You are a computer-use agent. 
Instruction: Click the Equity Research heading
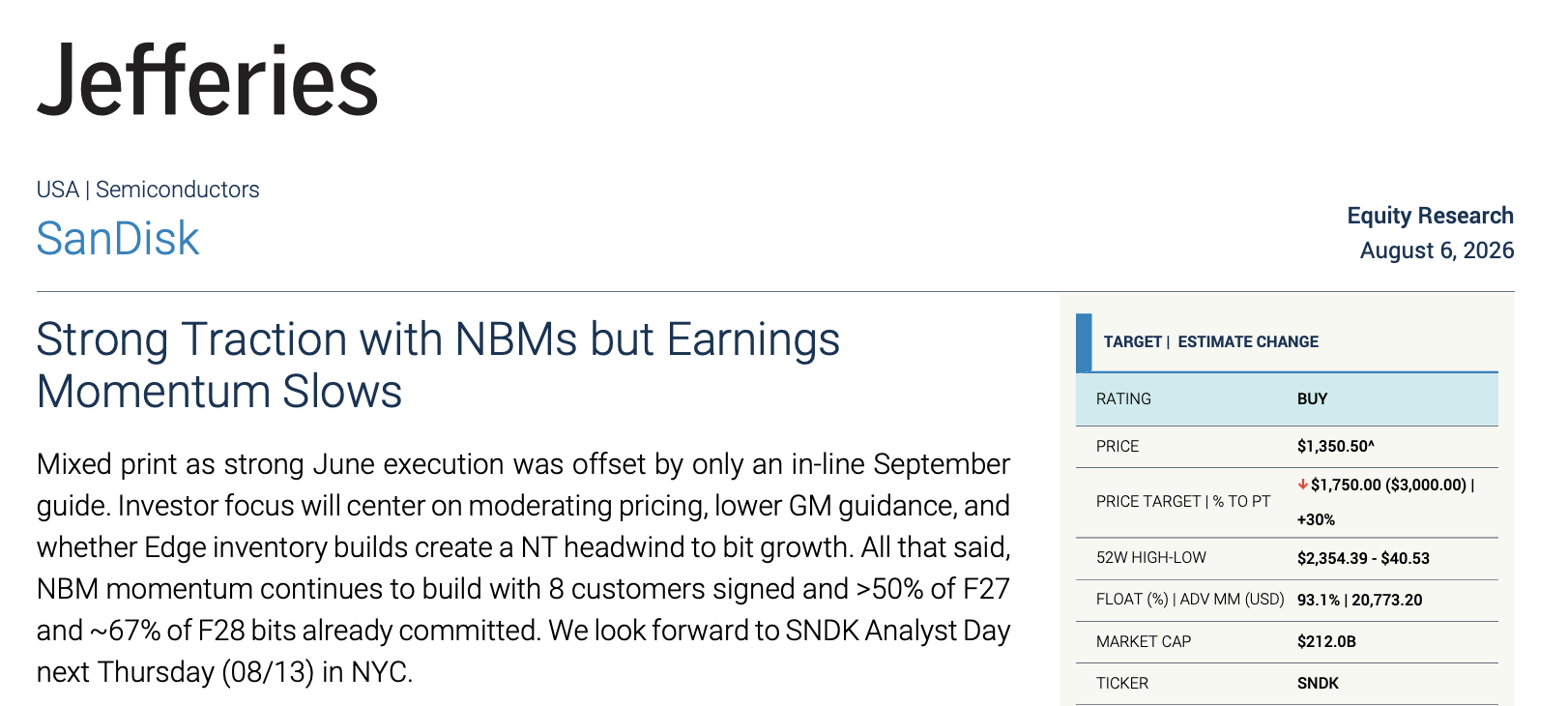tap(1430, 216)
